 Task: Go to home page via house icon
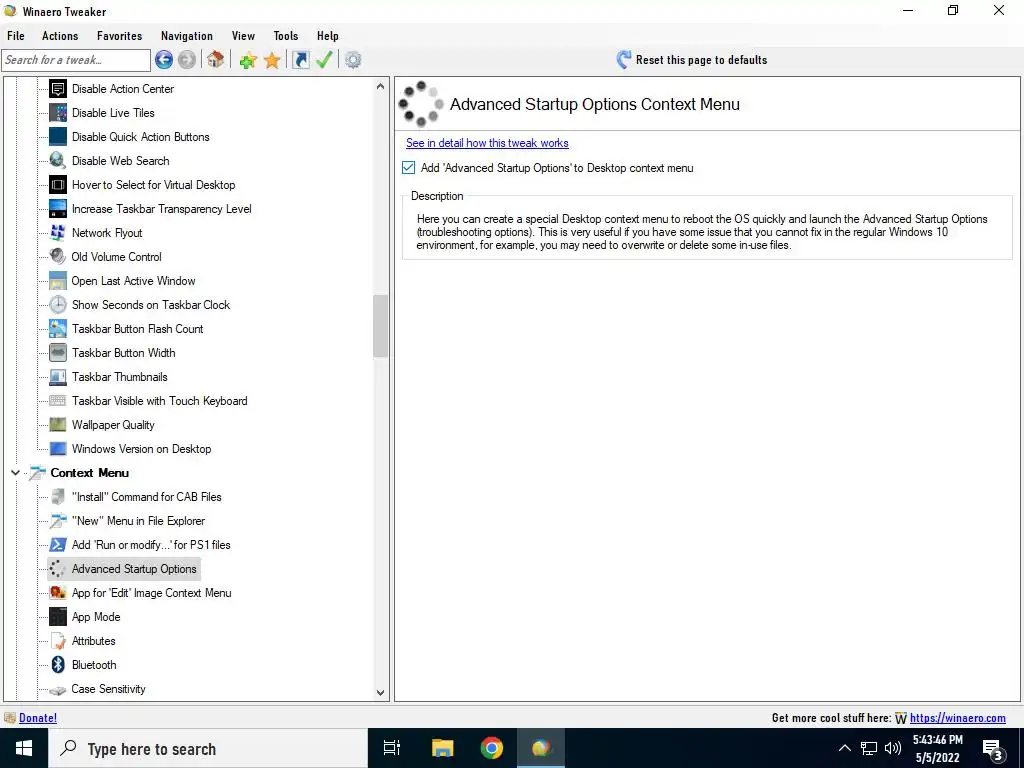click(216, 60)
